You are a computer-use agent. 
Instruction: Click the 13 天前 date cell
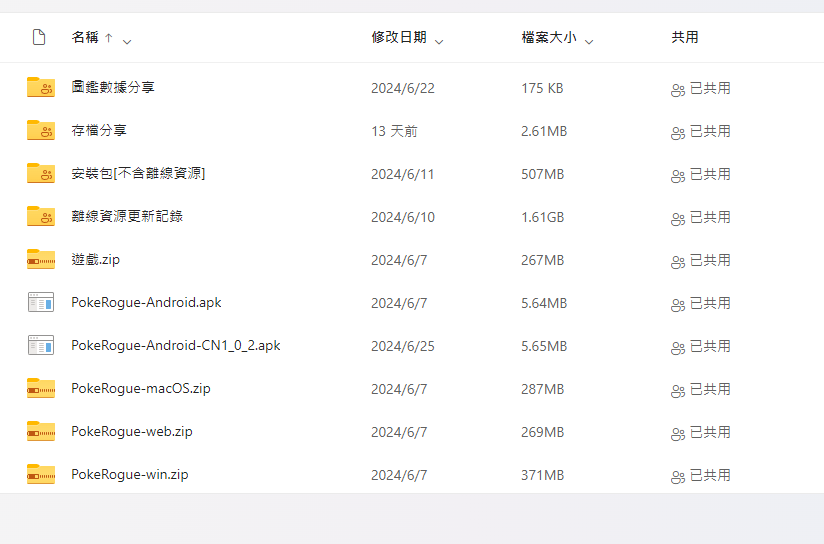pyautogui.click(x=394, y=131)
